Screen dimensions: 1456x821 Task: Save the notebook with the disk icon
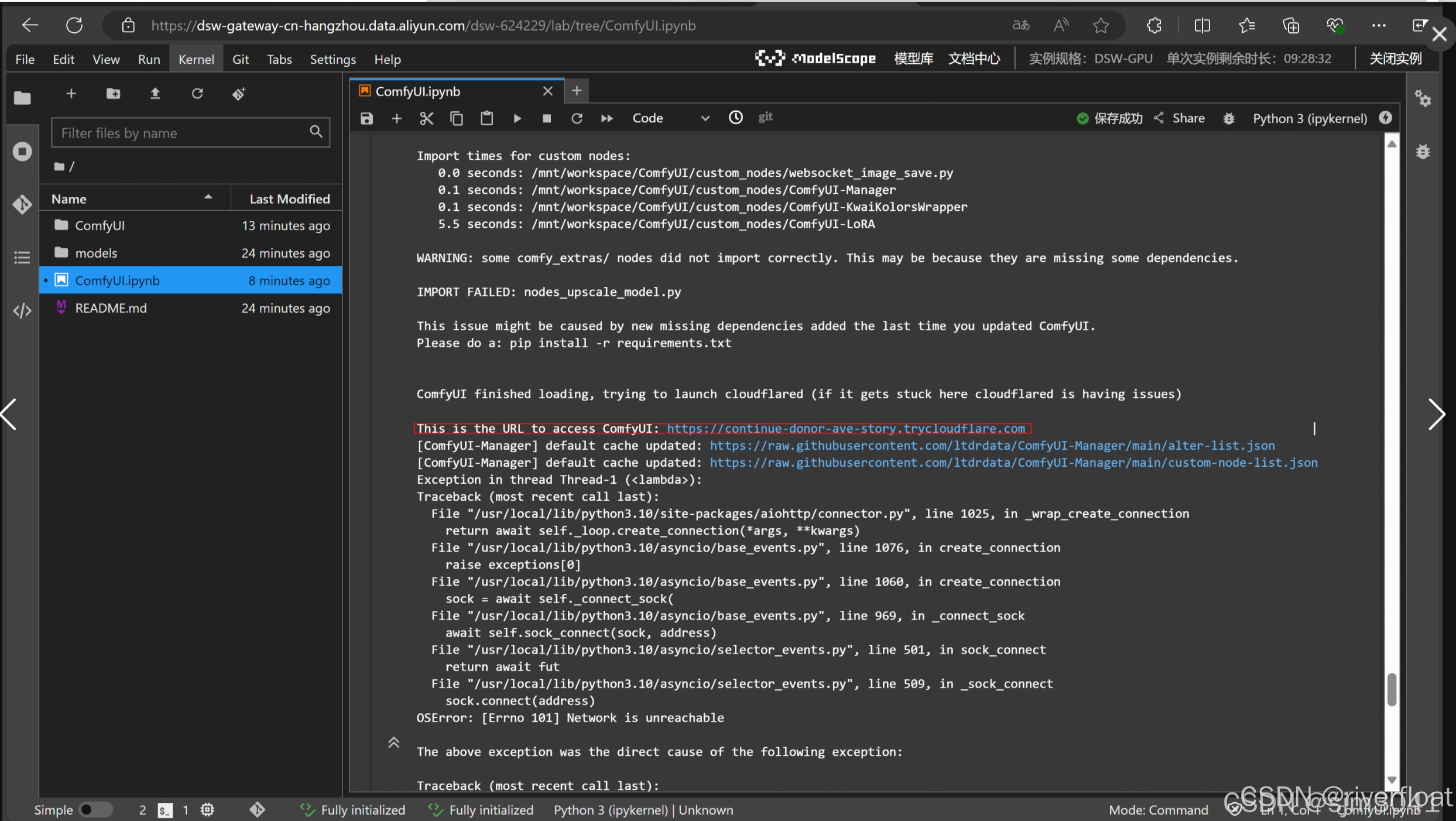tap(366, 118)
